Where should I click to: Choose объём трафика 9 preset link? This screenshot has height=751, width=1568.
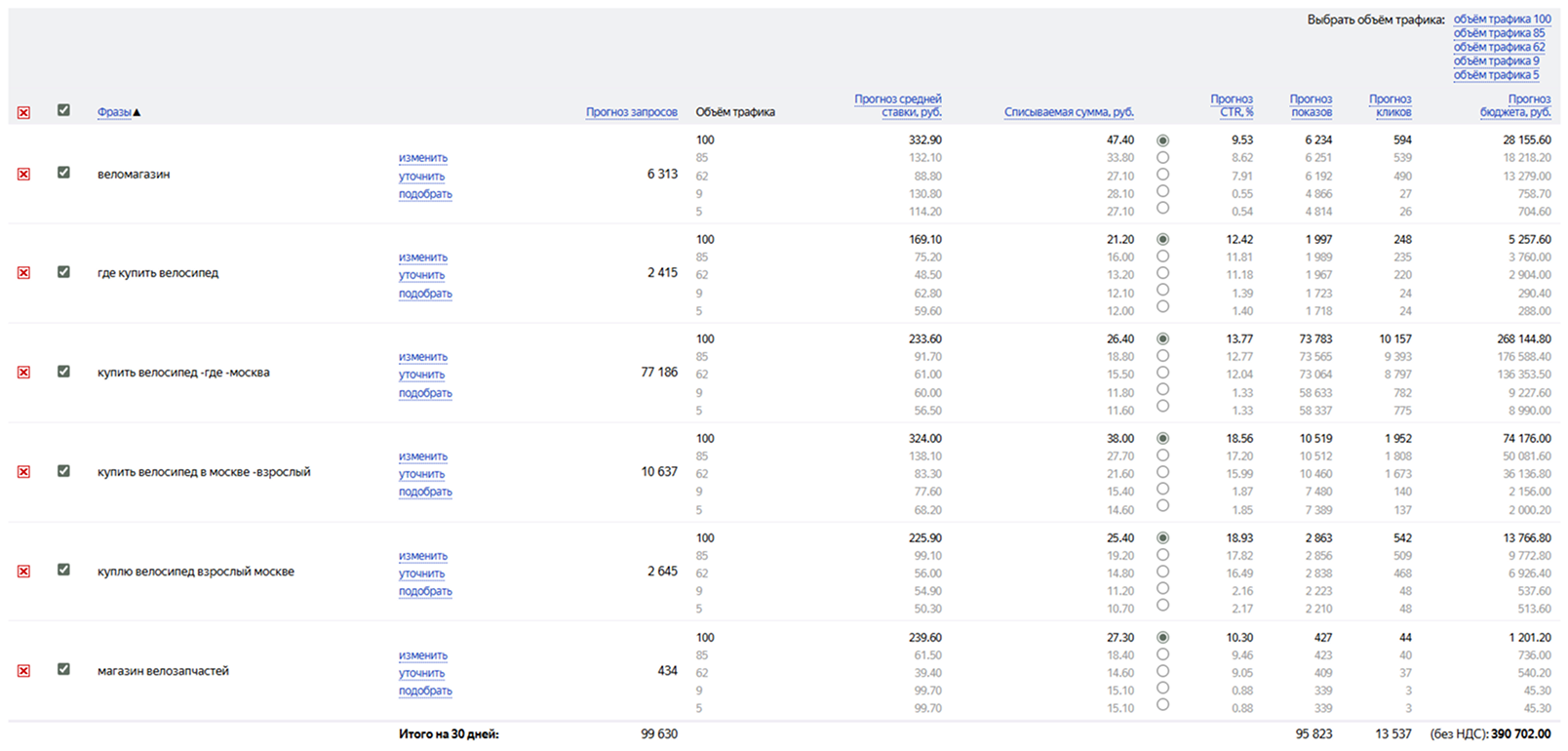tap(1496, 60)
